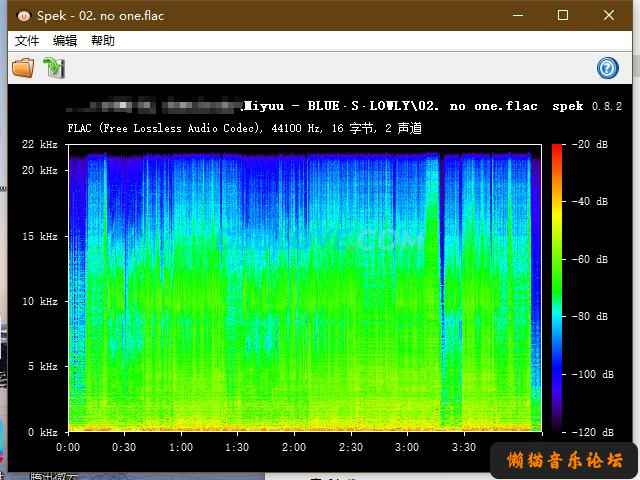This screenshot has height=480, width=640.
Task: Maximize the Spek window
Action: click(x=563, y=16)
